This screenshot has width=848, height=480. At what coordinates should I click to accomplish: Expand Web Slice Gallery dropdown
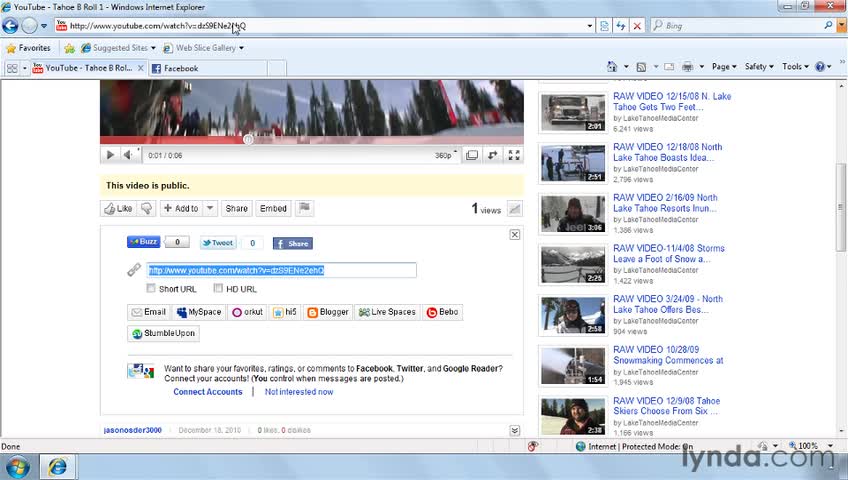pos(241,48)
